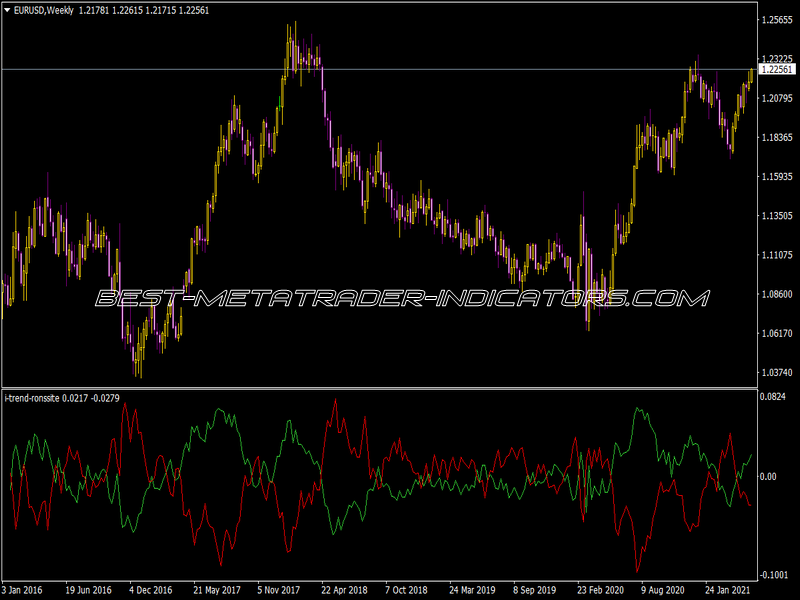Click the -0.1001 indicator scale value
Viewport: 800px width, 600px height.
tap(773, 575)
